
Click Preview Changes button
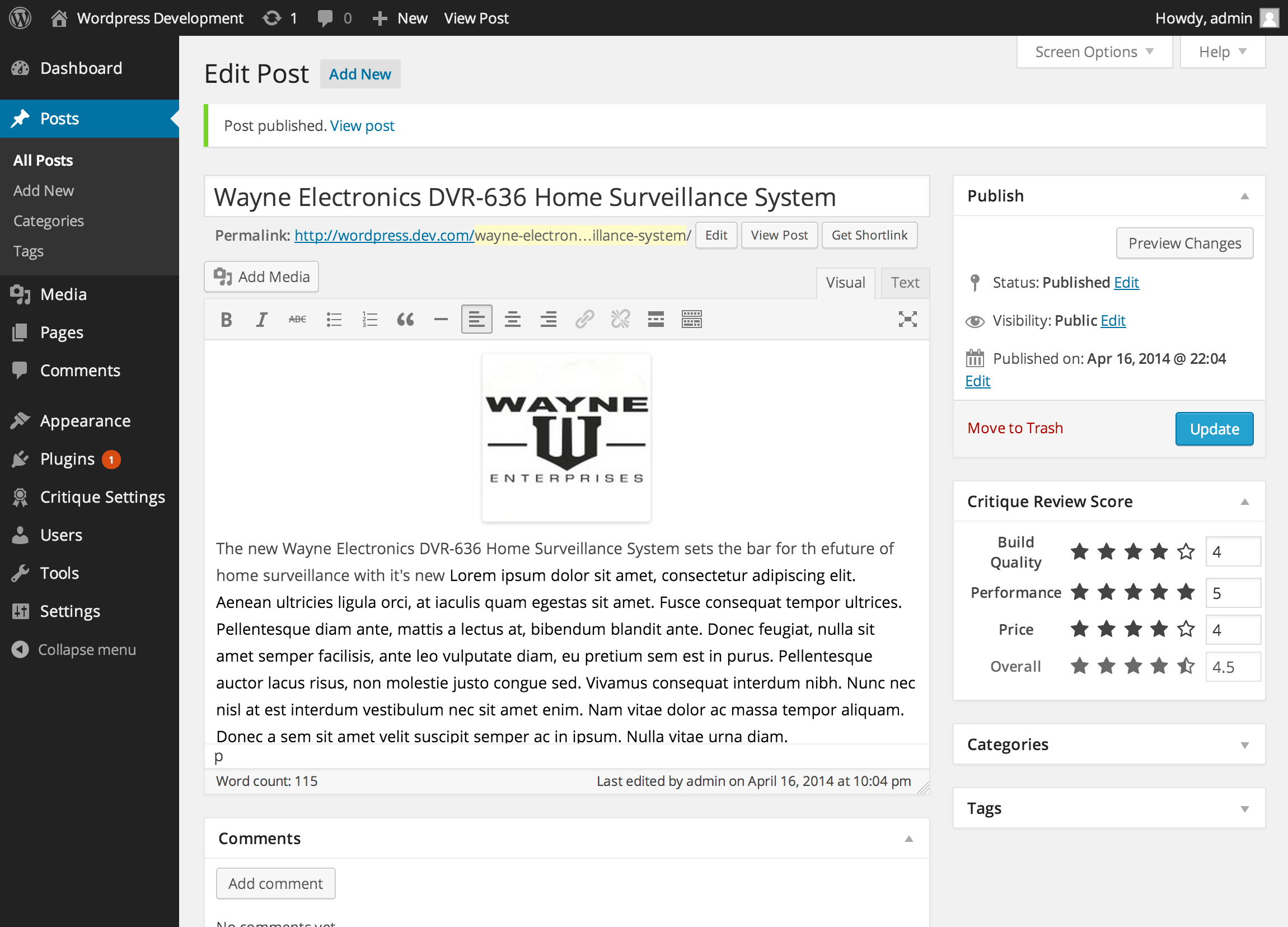[x=1184, y=243]
